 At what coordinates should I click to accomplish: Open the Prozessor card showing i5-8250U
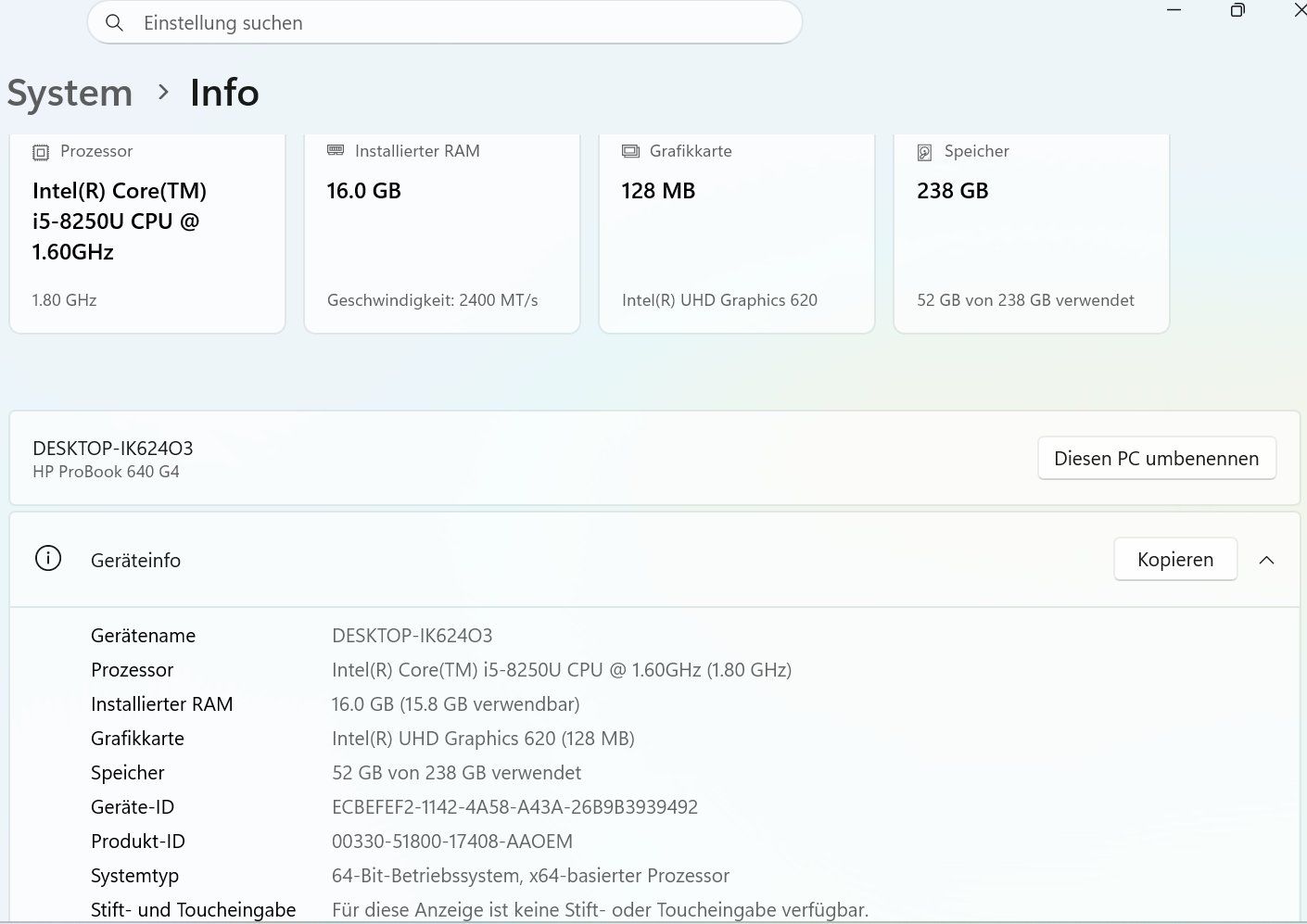tap(147, 234)
